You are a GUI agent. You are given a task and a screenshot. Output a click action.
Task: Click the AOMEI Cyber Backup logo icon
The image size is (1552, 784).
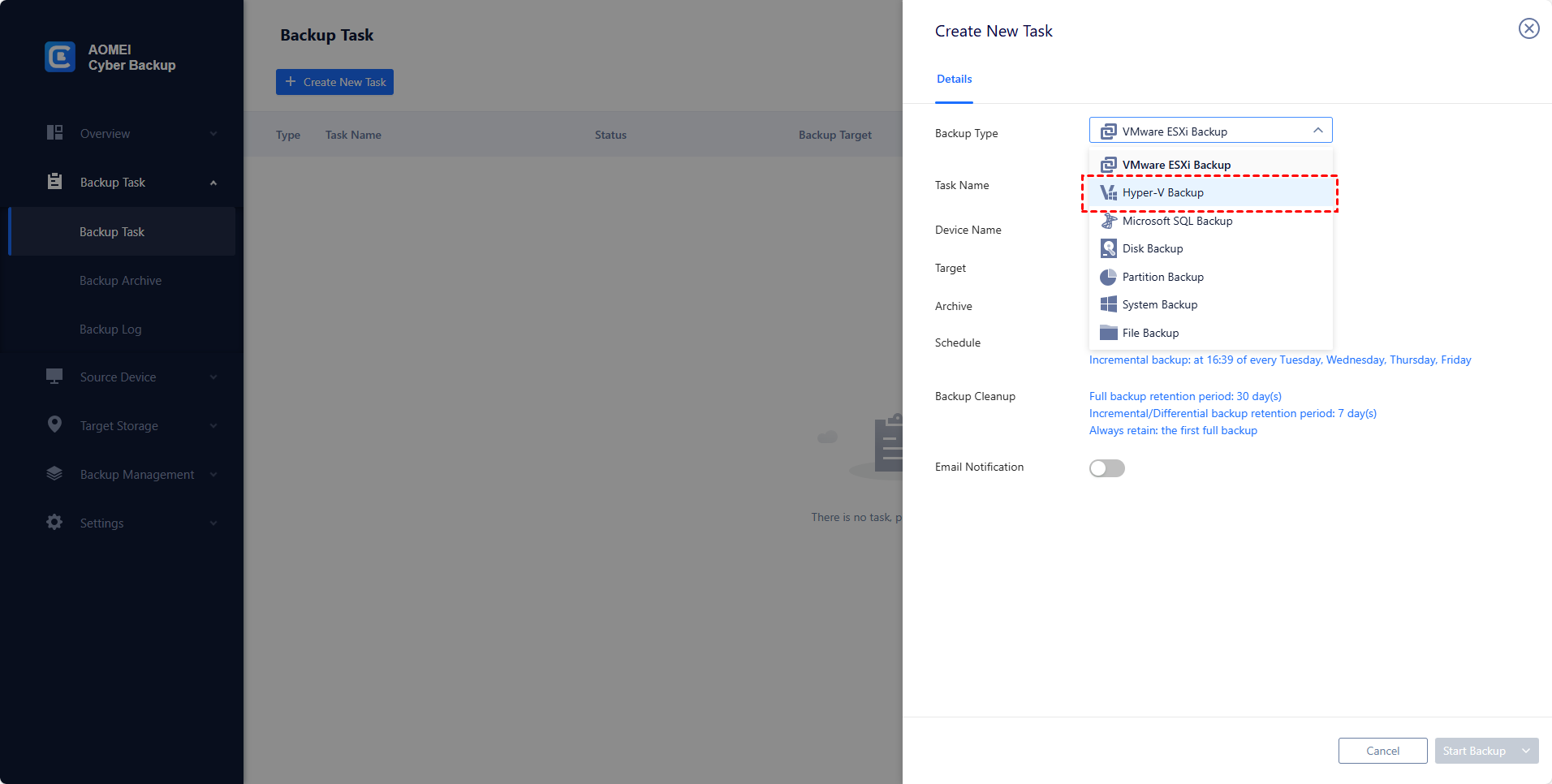(60, 57)
